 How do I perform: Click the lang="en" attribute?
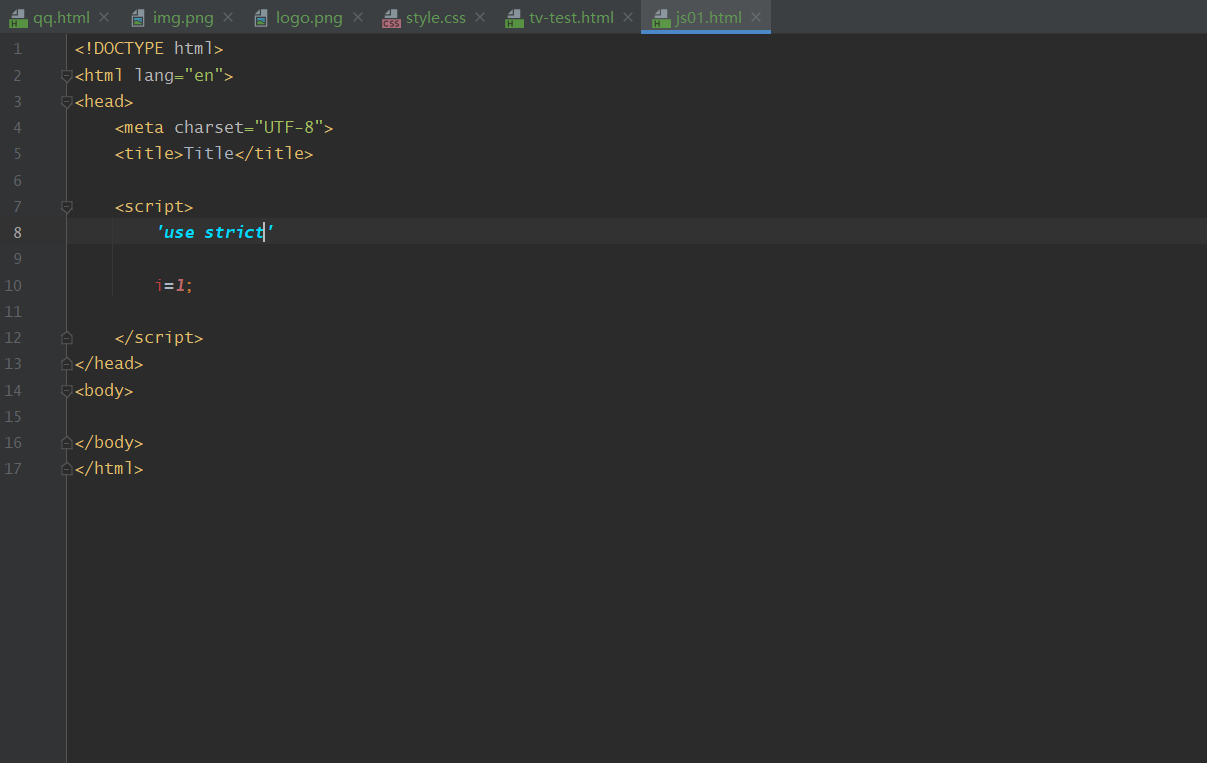(x=179, y=75)
